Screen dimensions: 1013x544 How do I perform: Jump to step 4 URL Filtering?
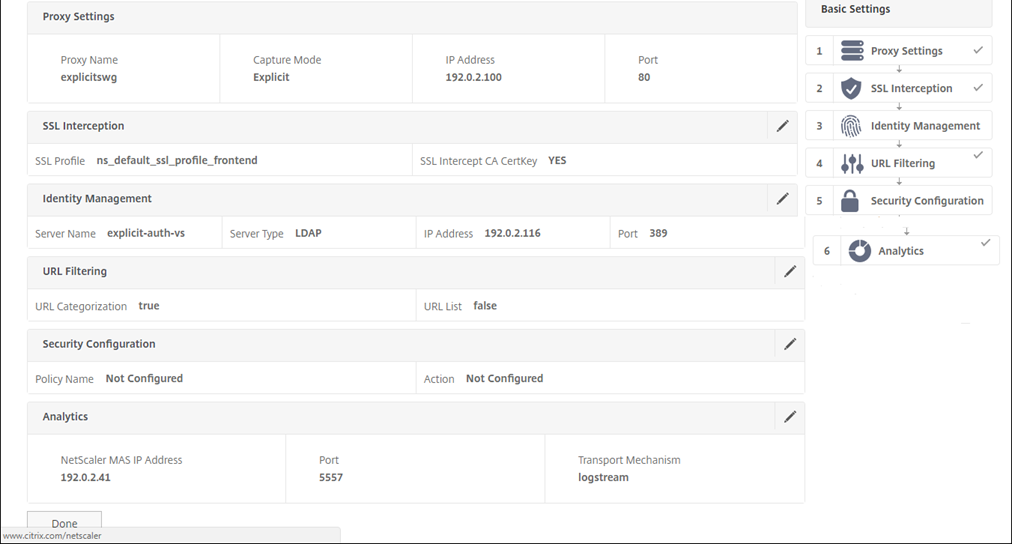(902, 163)
